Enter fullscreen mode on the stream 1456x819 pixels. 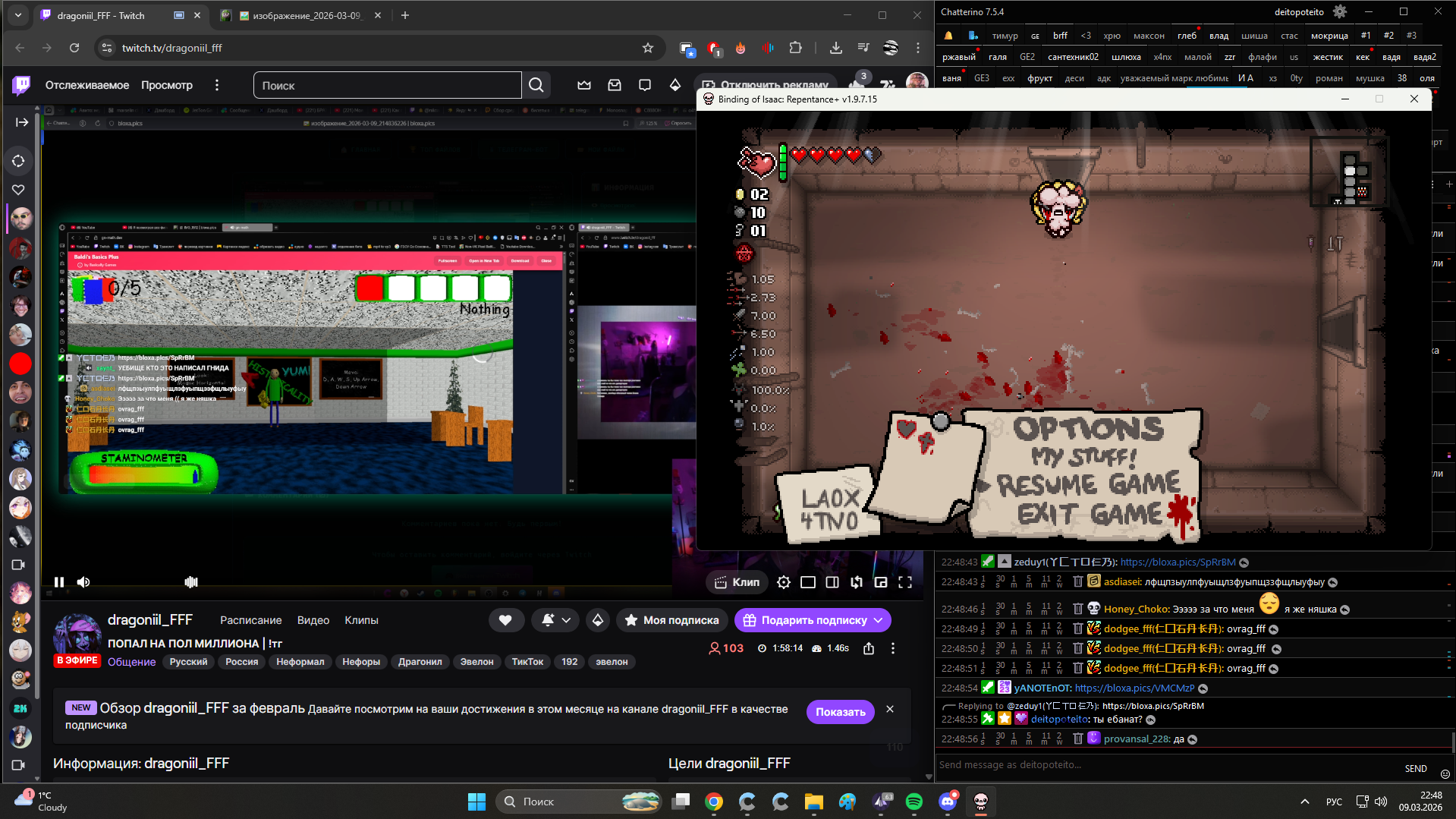[x=905, y=582]
